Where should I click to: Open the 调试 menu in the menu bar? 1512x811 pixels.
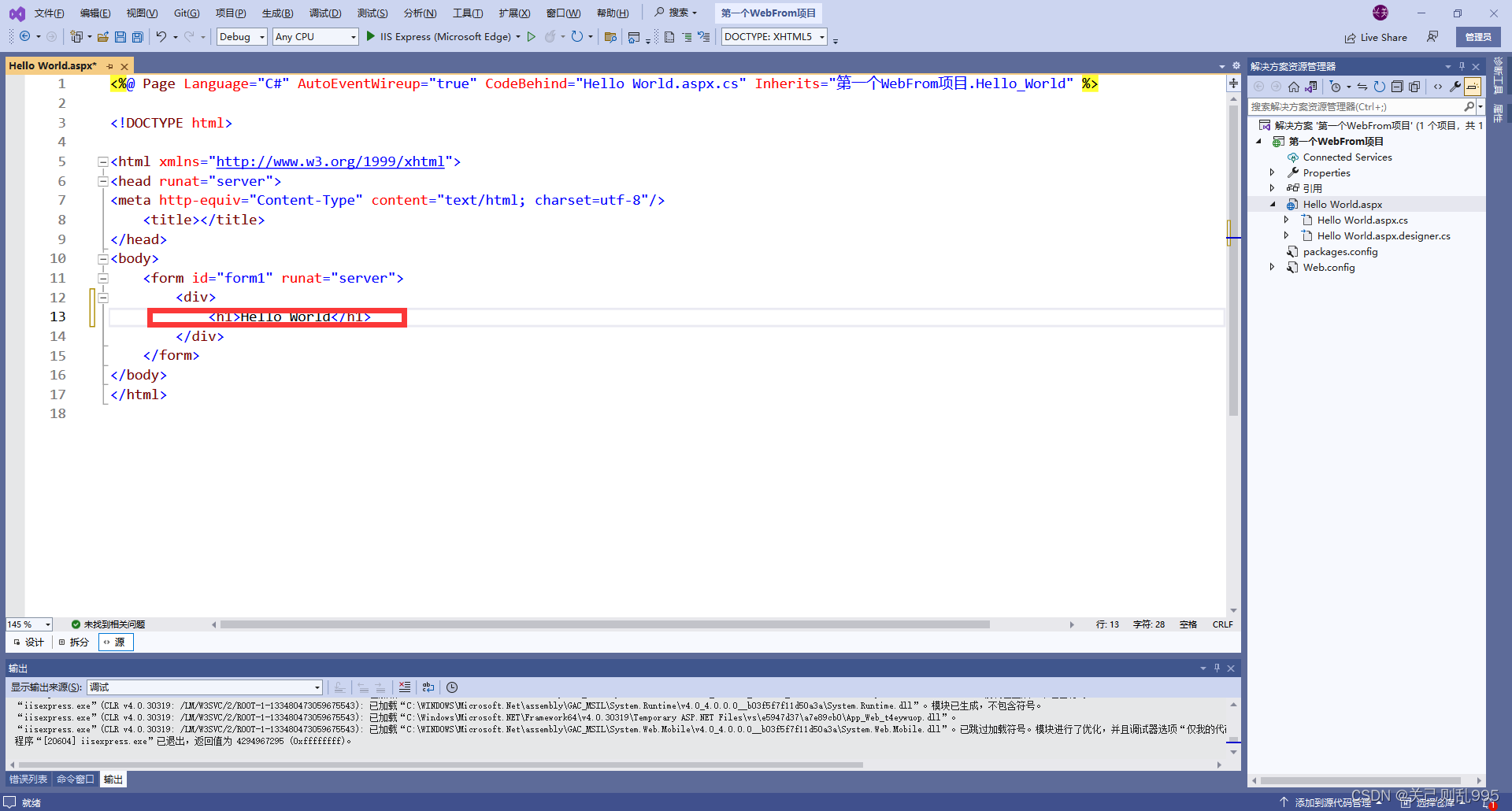[325, 13]
